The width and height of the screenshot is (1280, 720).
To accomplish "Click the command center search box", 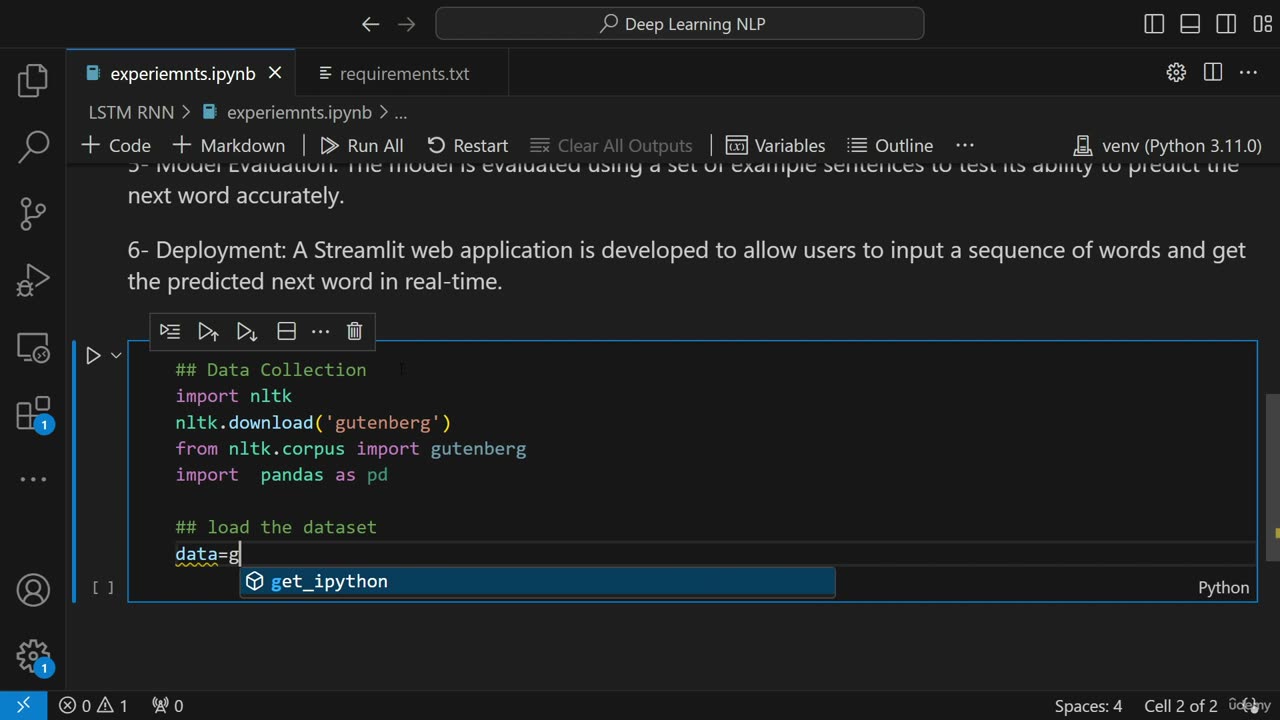I will click(680, 24).
